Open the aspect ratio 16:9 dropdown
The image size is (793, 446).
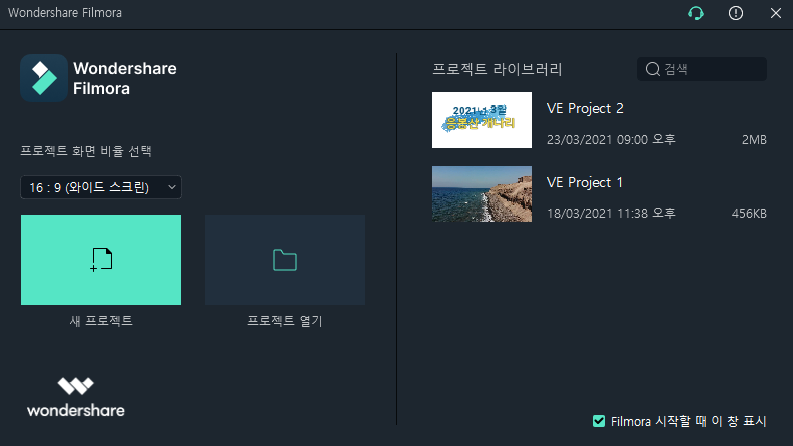click(101, 187)
